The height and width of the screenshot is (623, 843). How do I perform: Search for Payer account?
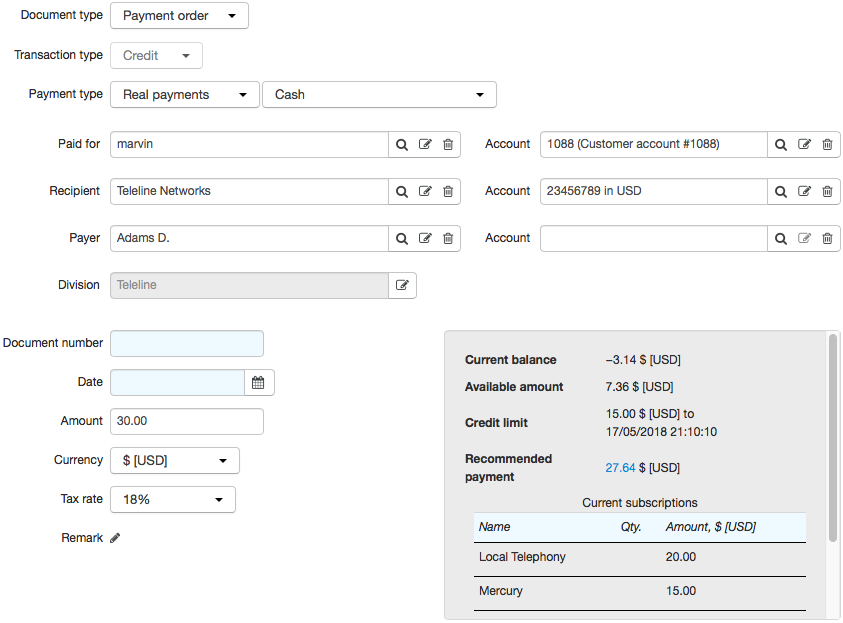(x=781, y=239)
